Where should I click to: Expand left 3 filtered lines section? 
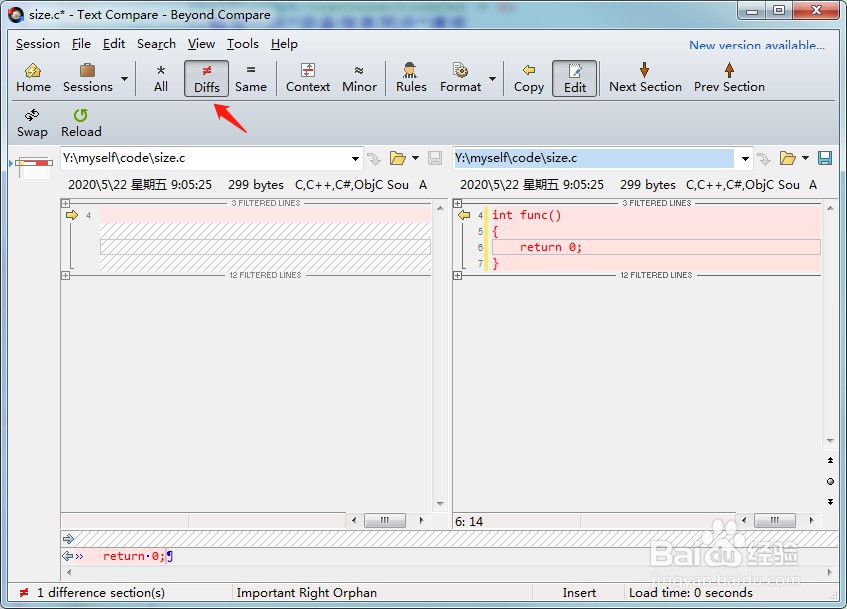click(65, 203)
